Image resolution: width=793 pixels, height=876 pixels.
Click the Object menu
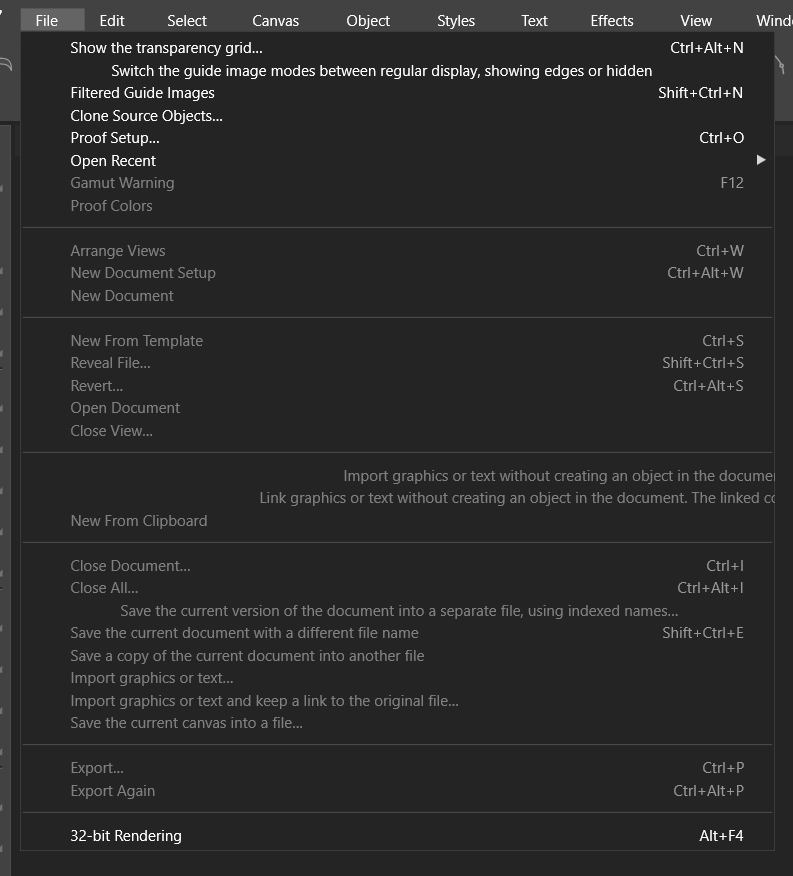(x=368, y=20)
